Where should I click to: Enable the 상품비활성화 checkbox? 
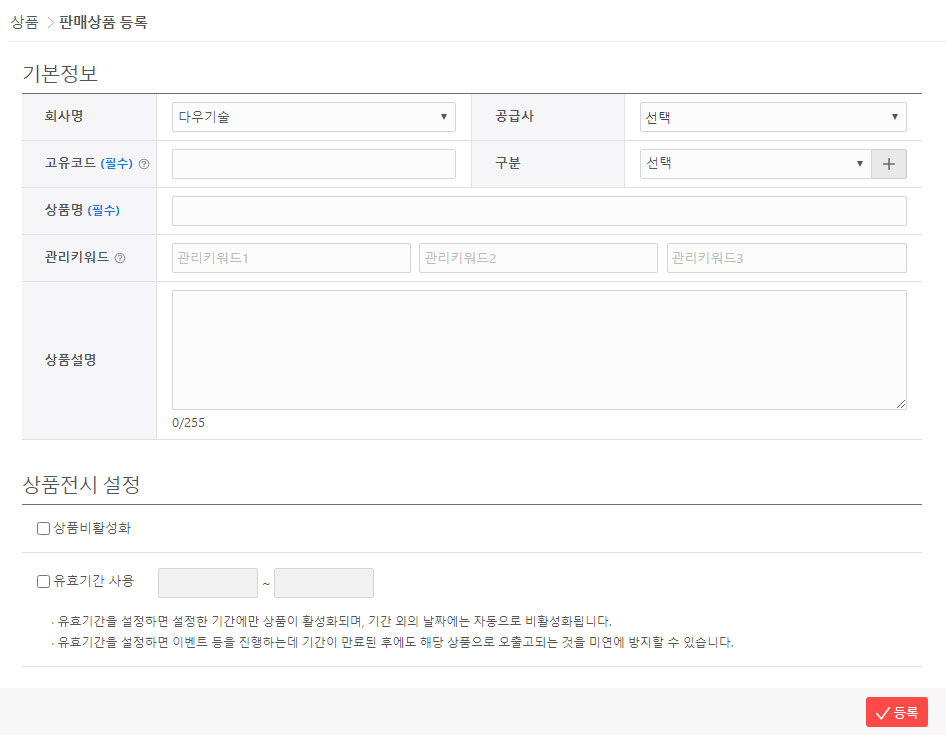point(43,527)
